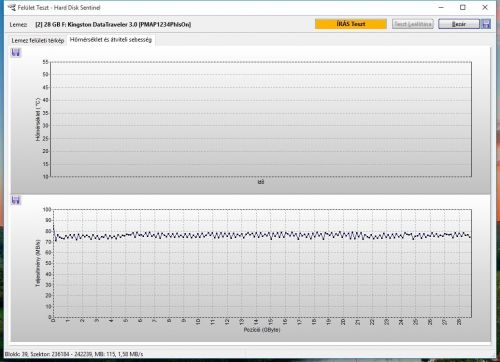Screen dimensions: 500x362
Task: Click inside the empty temperature graph area
Action: (260, 119)
